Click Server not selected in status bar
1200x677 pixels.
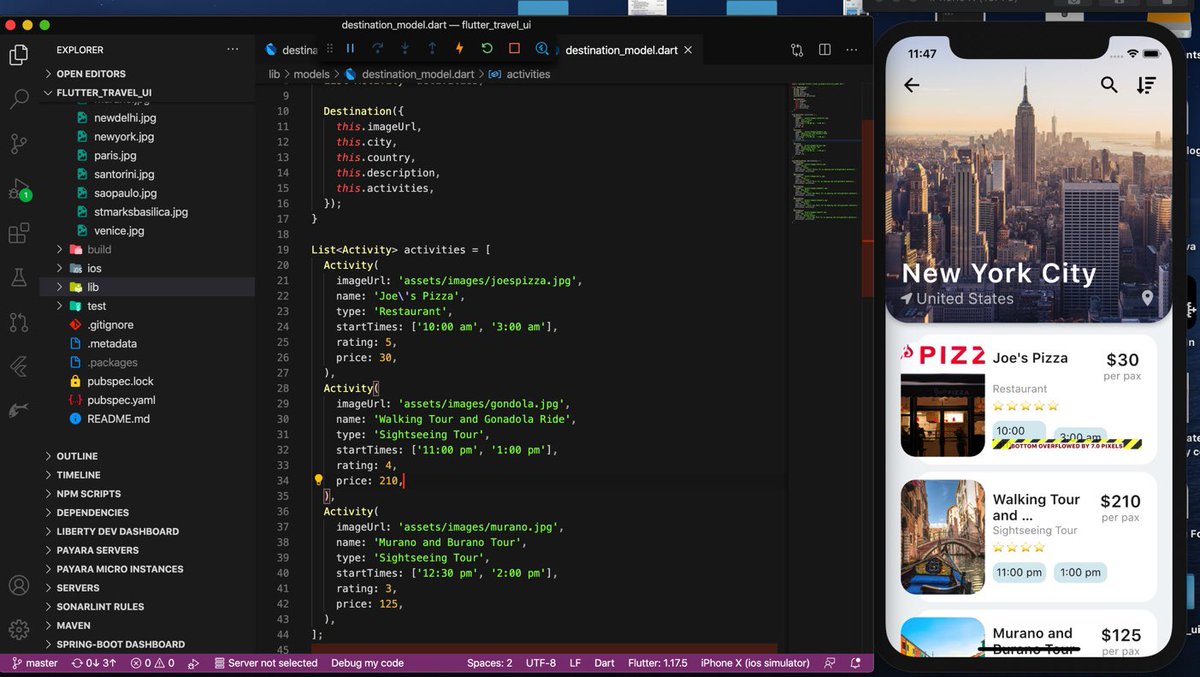point(264,663)
